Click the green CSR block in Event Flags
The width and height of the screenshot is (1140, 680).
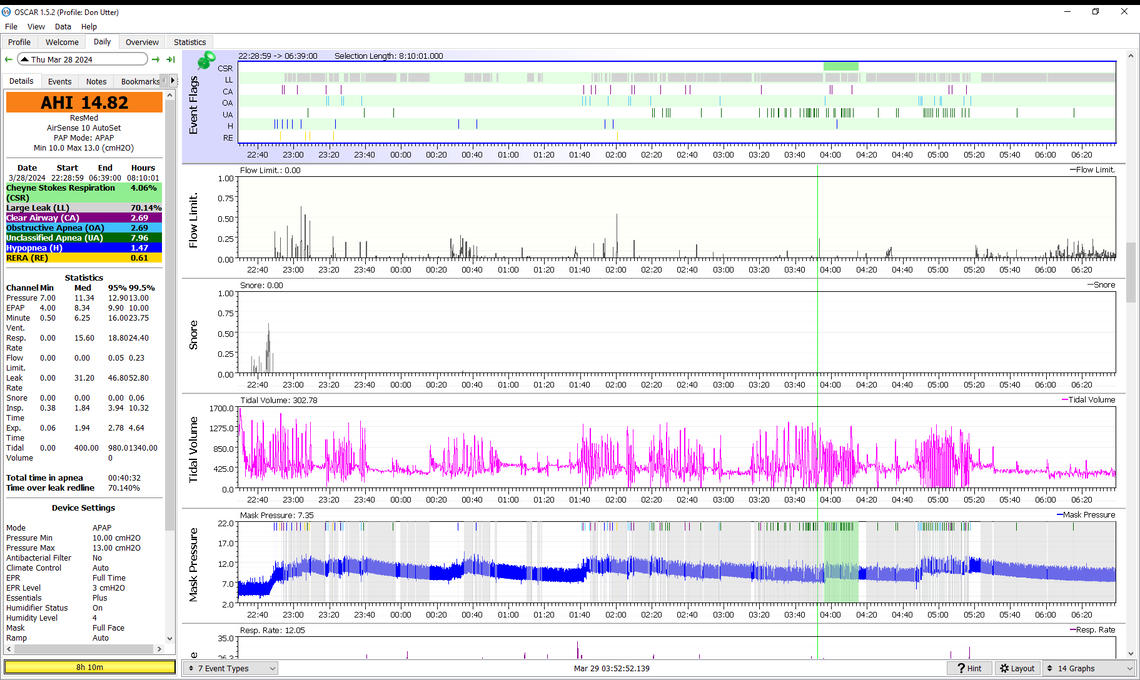pyautogui.click(x=840, y=67)
